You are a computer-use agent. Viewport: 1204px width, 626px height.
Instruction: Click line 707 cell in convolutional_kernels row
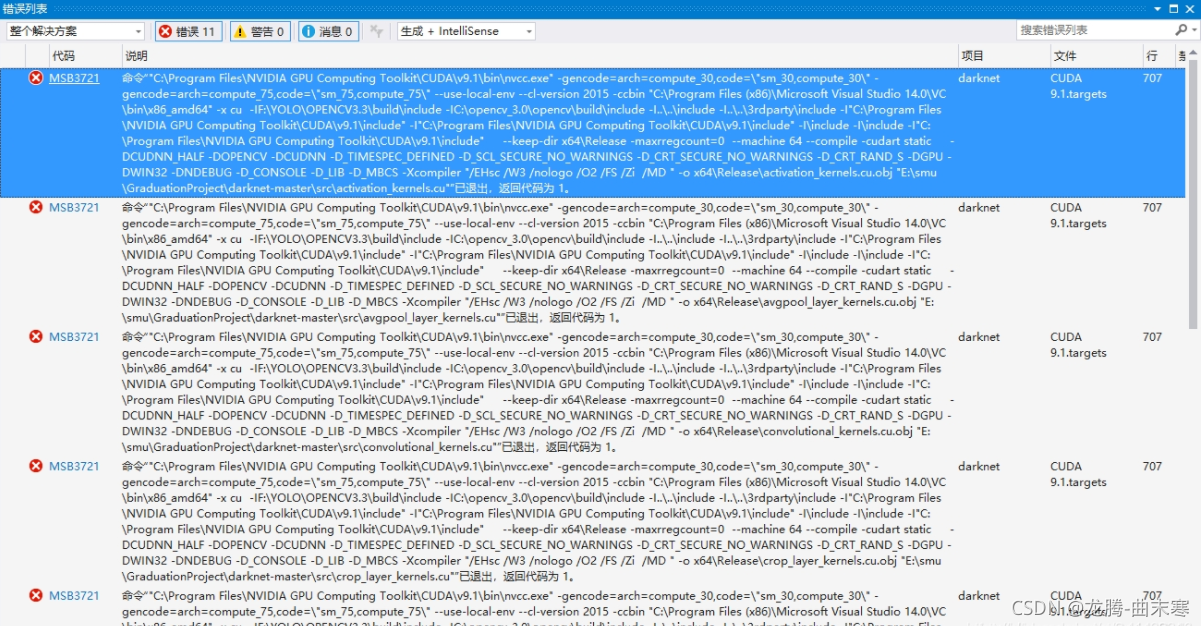tap(1152, 337)
